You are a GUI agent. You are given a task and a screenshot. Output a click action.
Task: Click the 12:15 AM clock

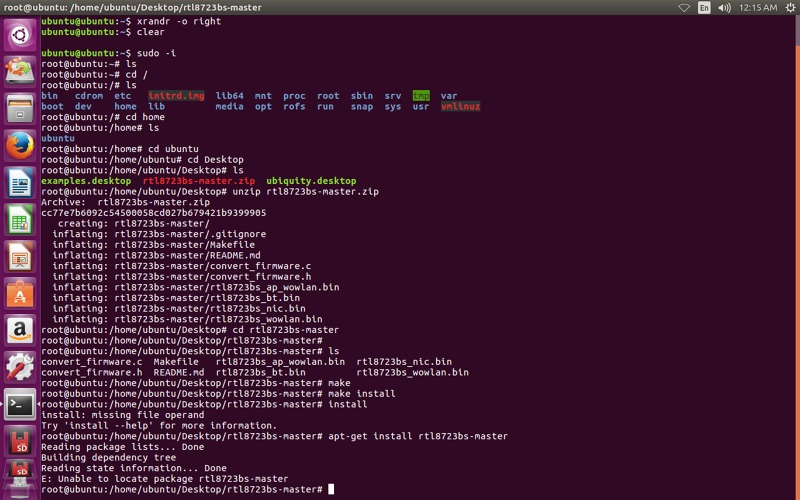[x=757, y=8]
